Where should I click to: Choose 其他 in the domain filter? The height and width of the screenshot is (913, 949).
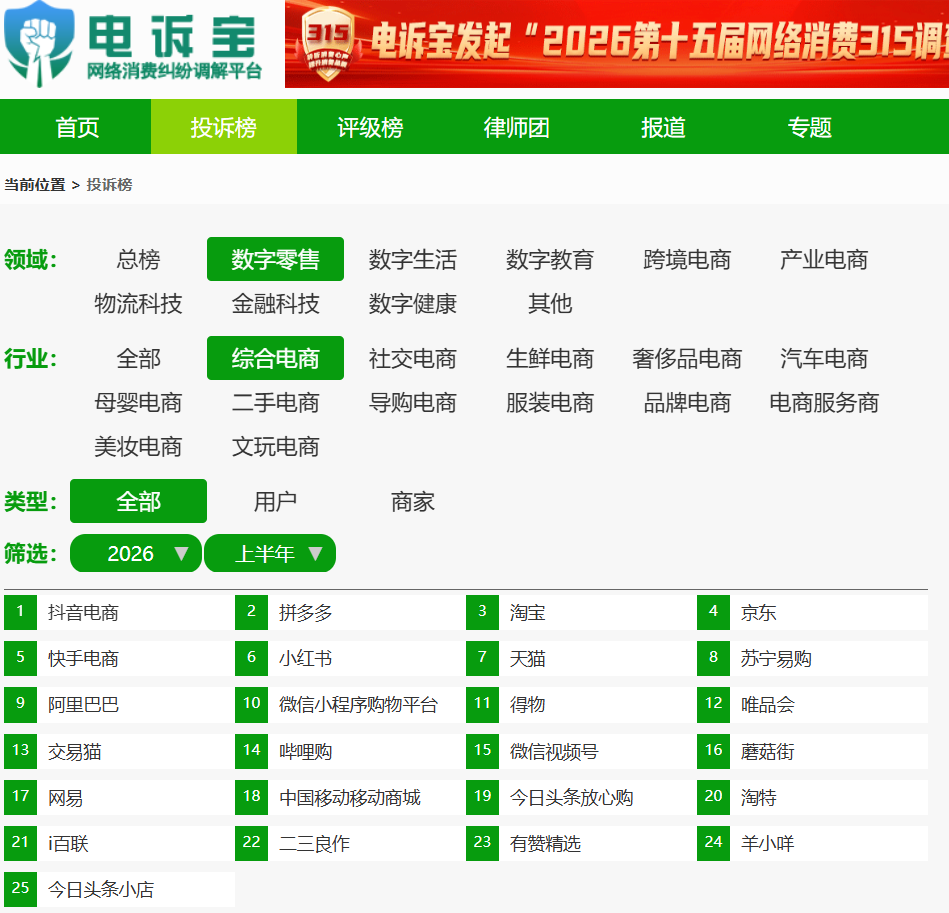[550, 304]
